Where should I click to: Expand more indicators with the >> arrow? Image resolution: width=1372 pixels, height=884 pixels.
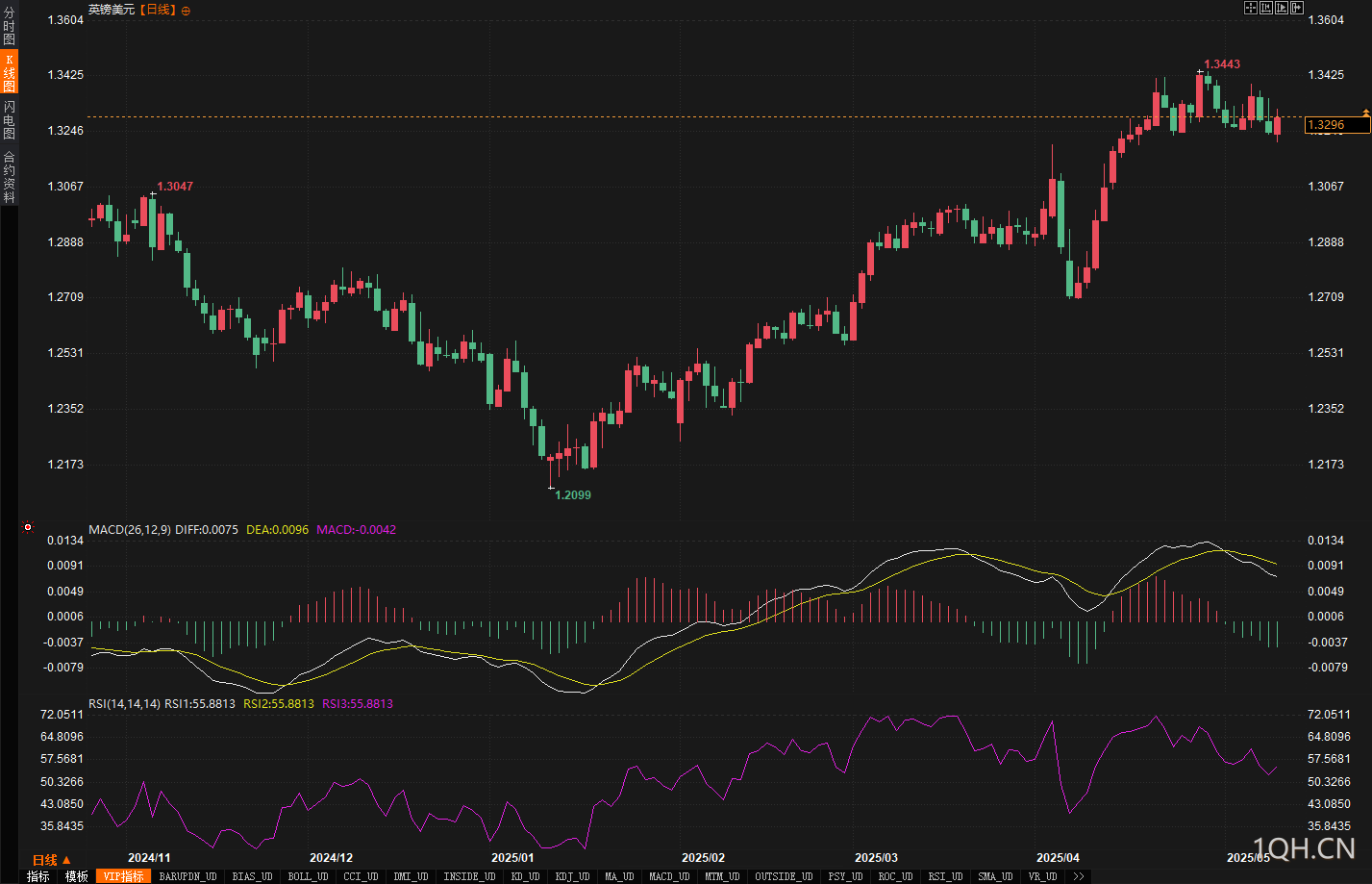pyautogui.click(x=1079, y=876)
